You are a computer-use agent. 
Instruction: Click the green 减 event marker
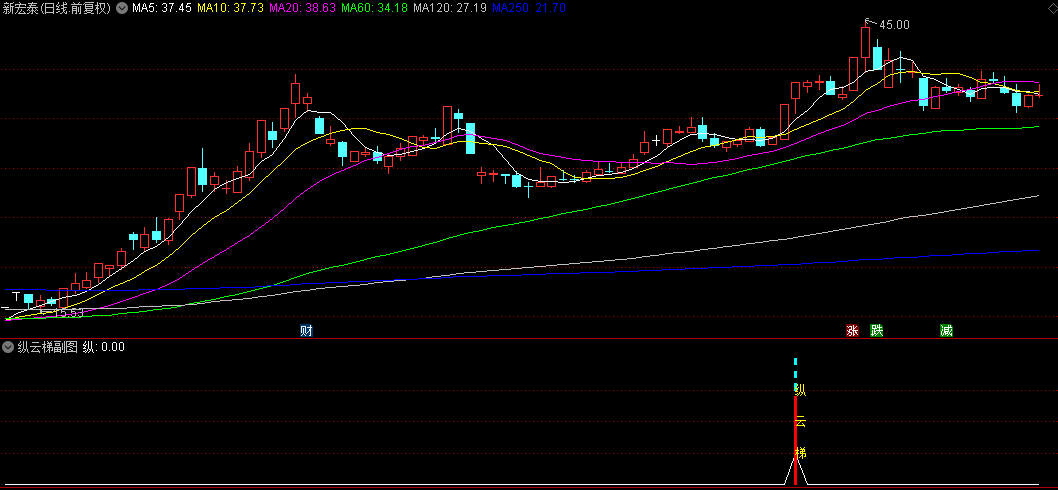[x=947, y=331]
